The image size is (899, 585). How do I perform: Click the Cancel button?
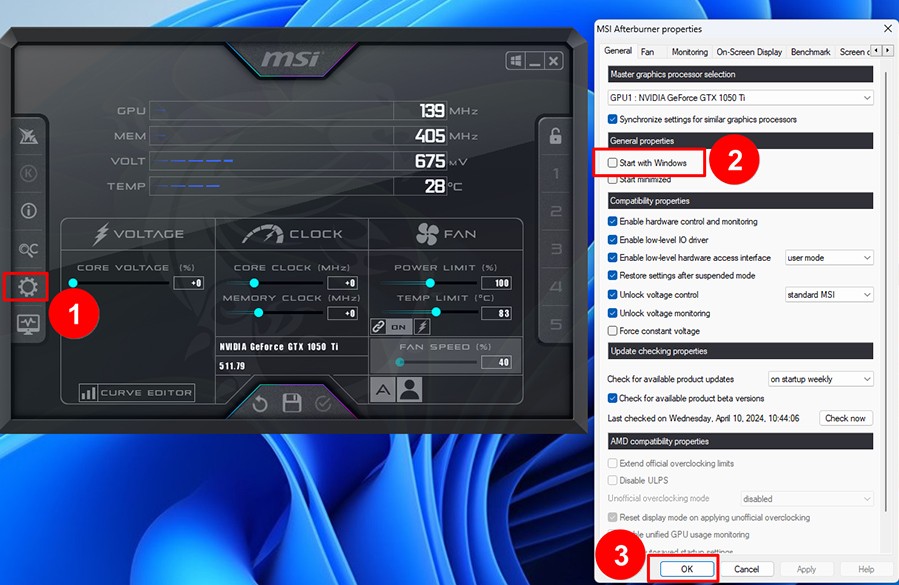[x=746, y=569]
